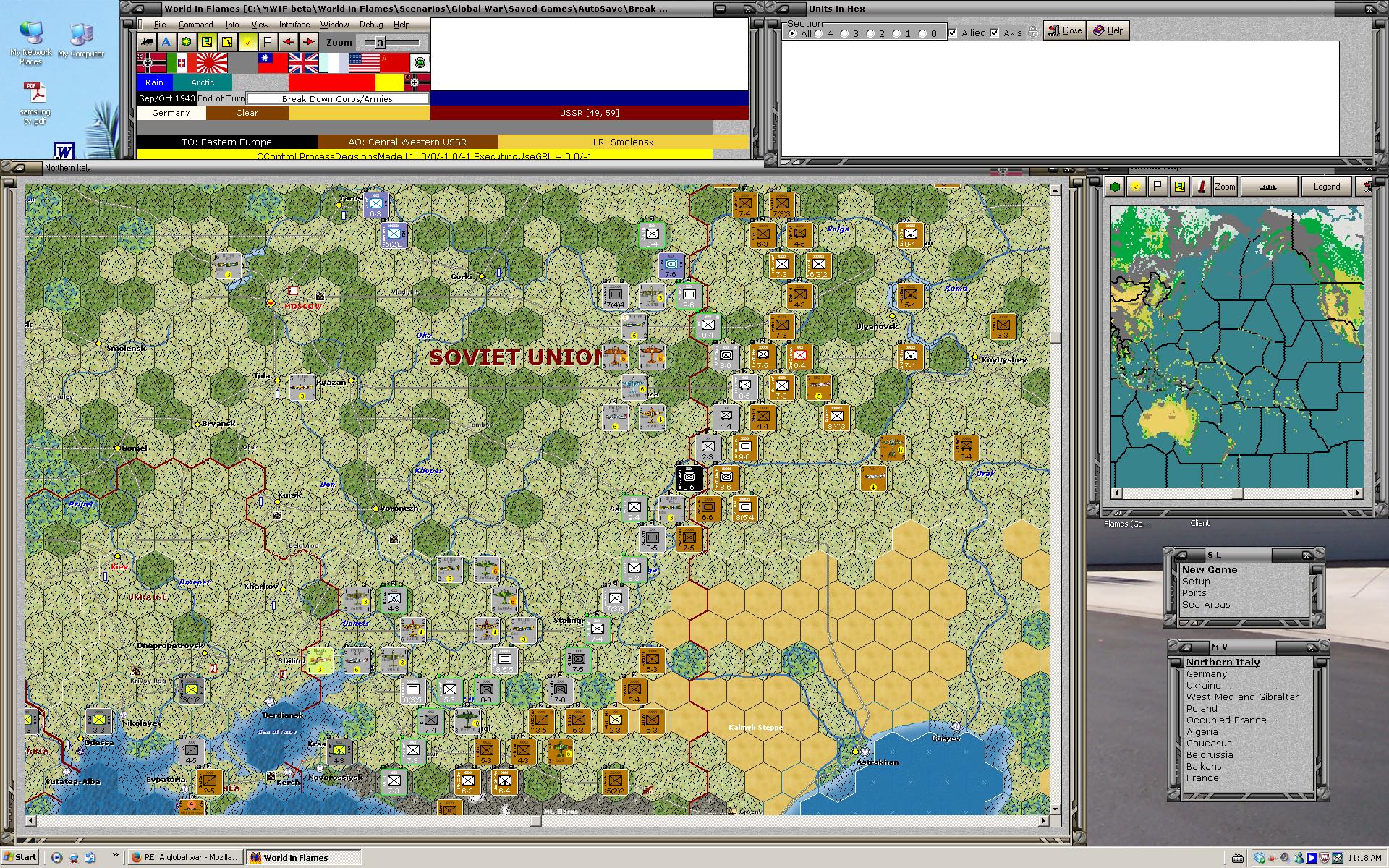Switch to the Mozilla taskbar window
Viewport: 1389px width, 868px height.
tap(187, 857)
